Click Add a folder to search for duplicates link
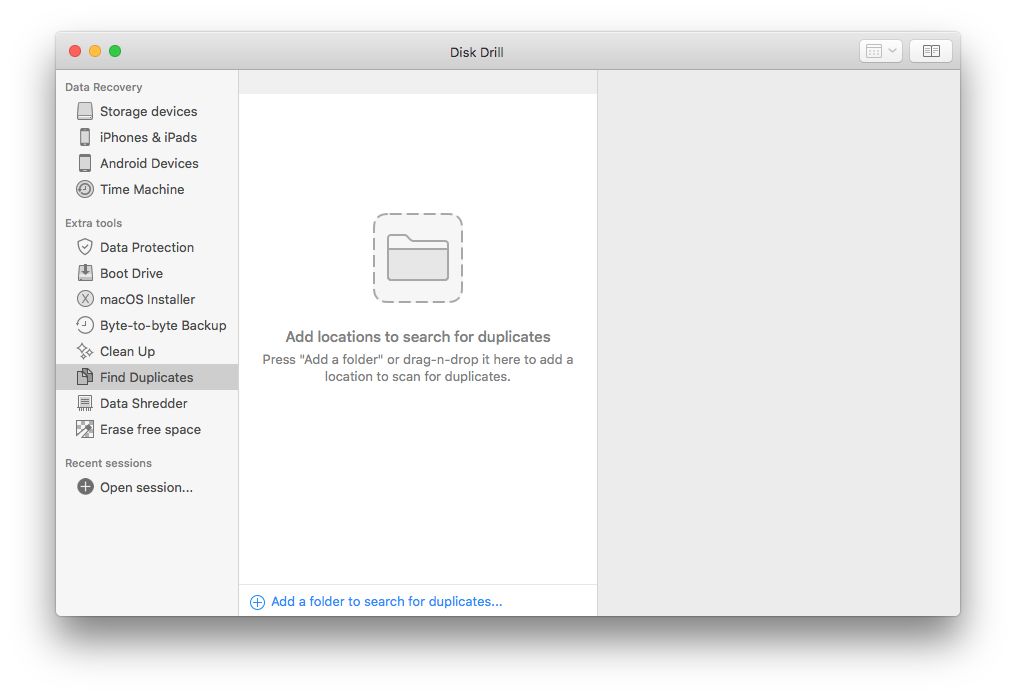Image resolution: width=1016 pixels, height=696 pixels. point(386,601)
